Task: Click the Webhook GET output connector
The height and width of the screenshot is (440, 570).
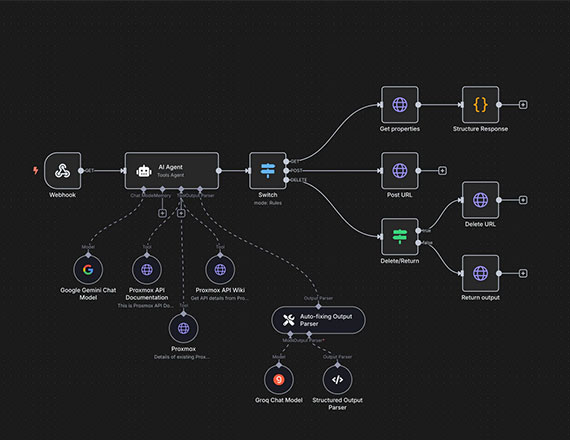Action: (81, 171)
